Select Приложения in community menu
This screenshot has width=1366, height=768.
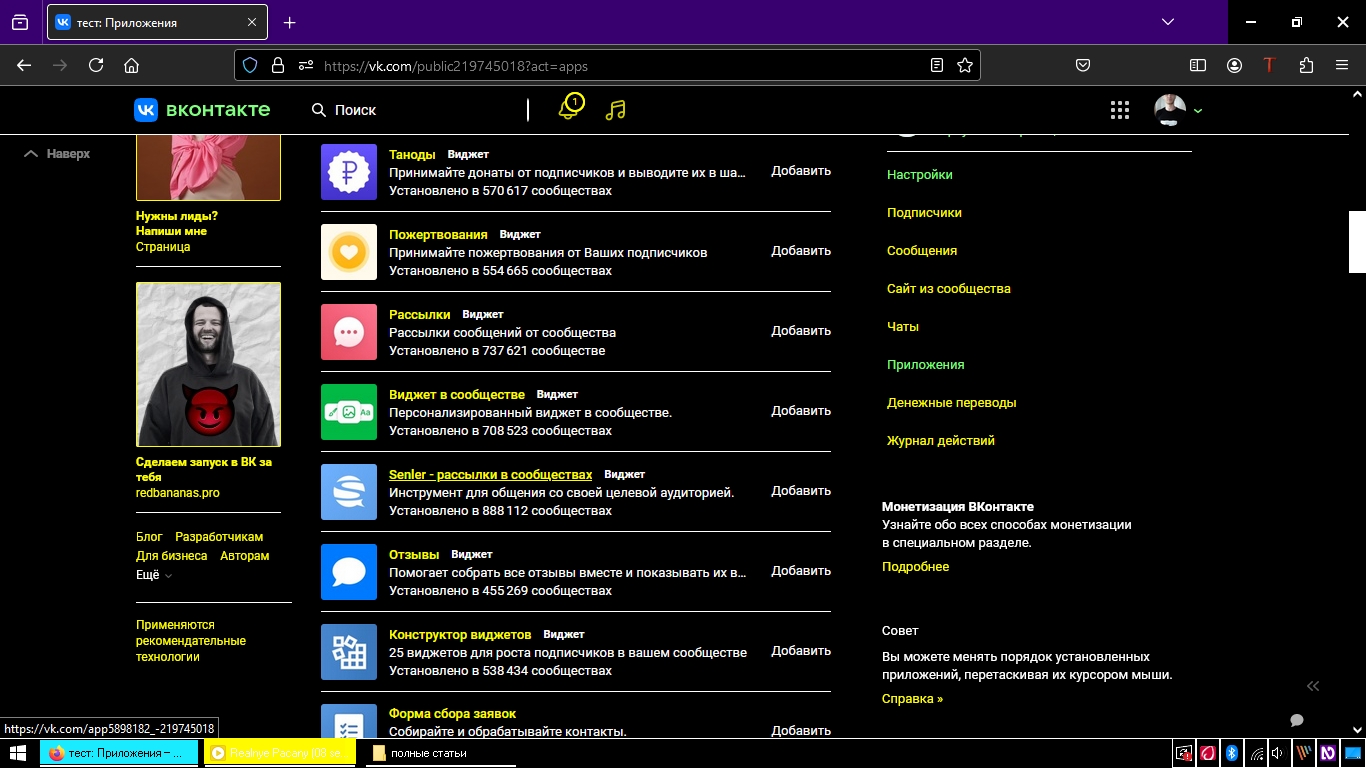pos(926,364)
